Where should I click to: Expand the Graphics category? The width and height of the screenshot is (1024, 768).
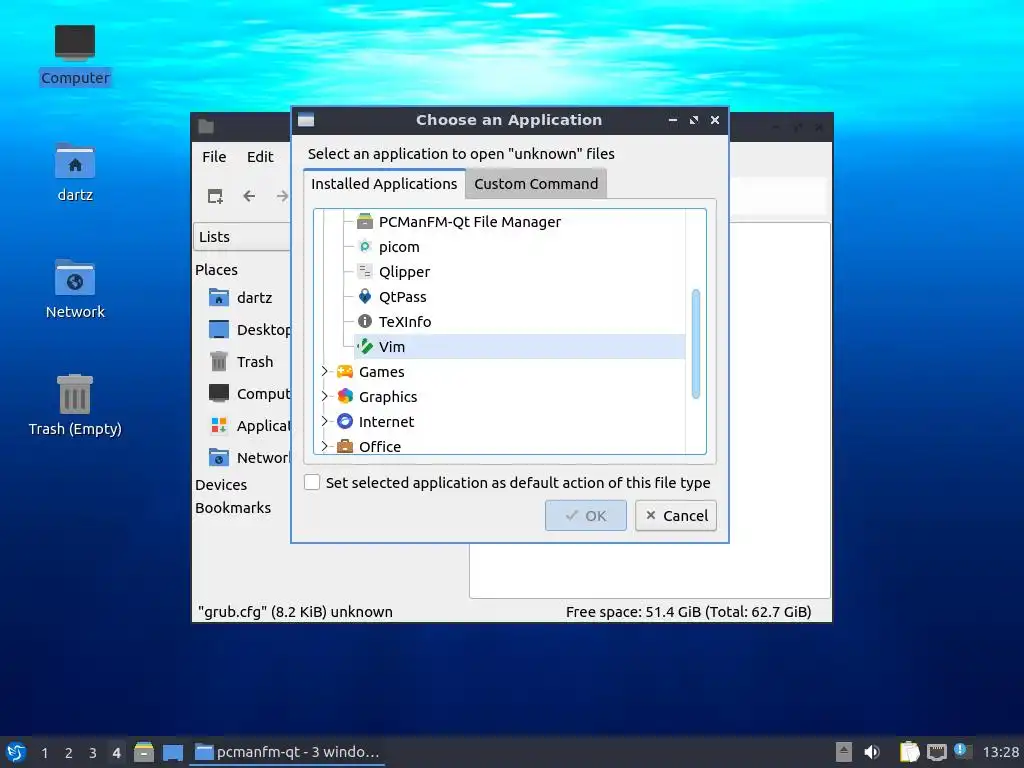pos(325,396)
